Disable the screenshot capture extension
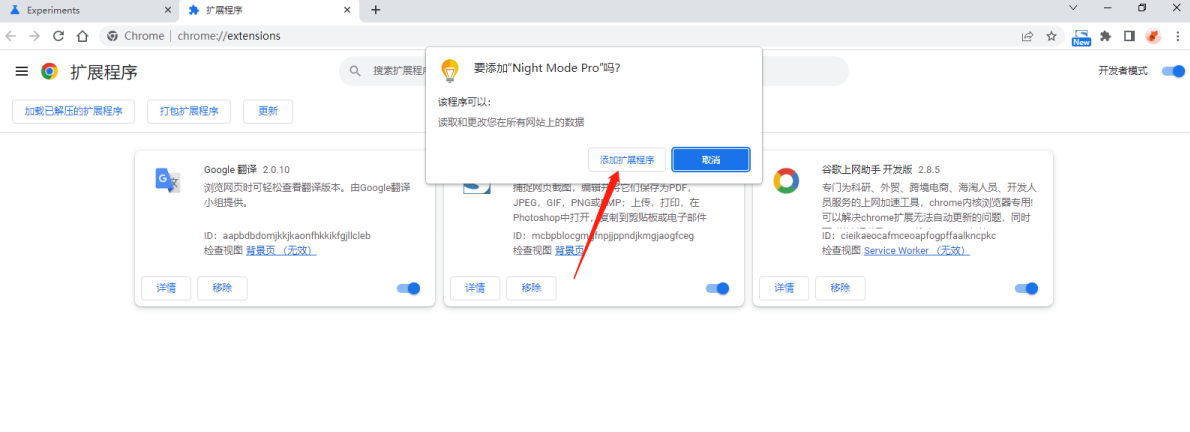 [717, 289]
